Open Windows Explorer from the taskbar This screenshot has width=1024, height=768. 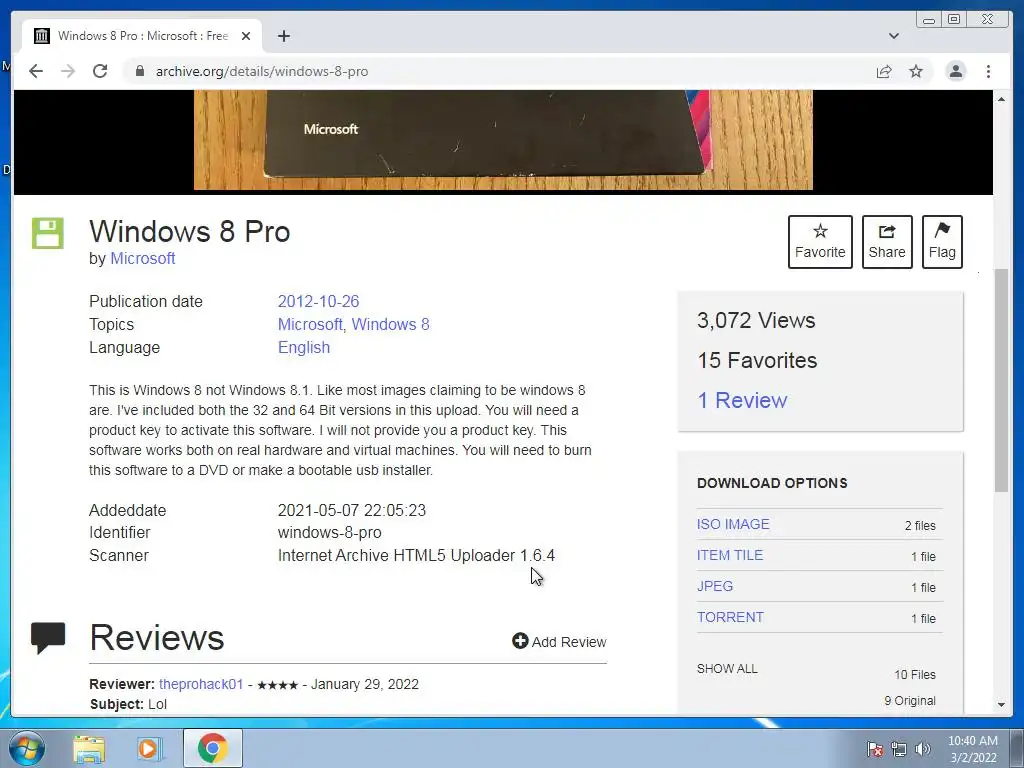[x=89, y=748]
